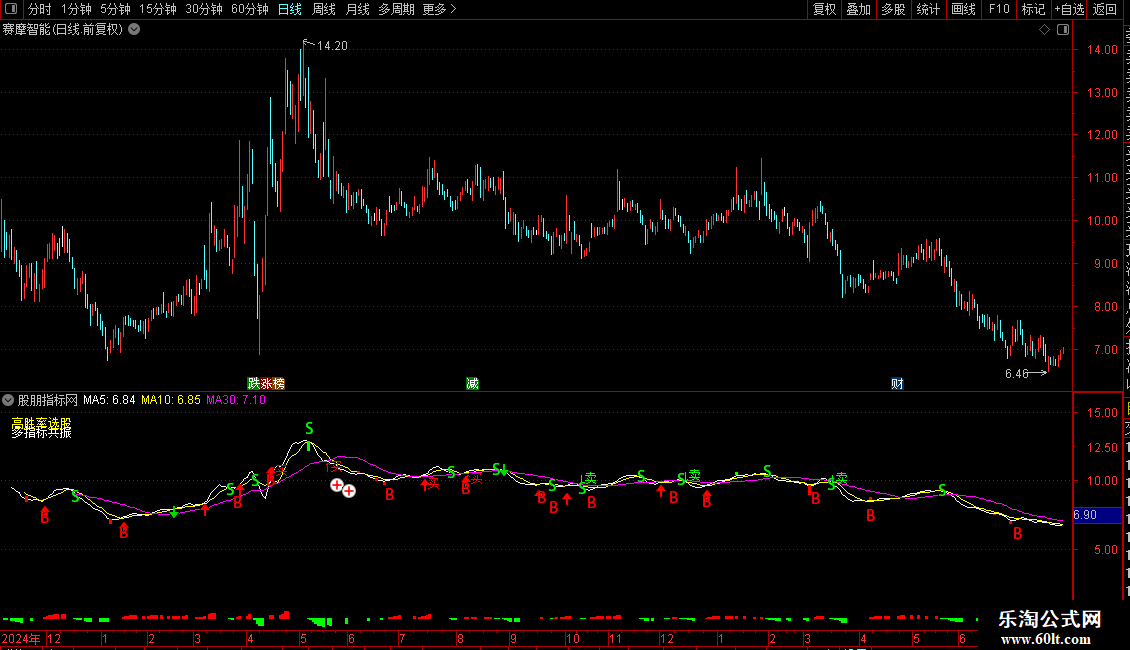Screen dimensions: 1130x650
Task: Click the 6.46 low price label
Action: (1017, 373)
